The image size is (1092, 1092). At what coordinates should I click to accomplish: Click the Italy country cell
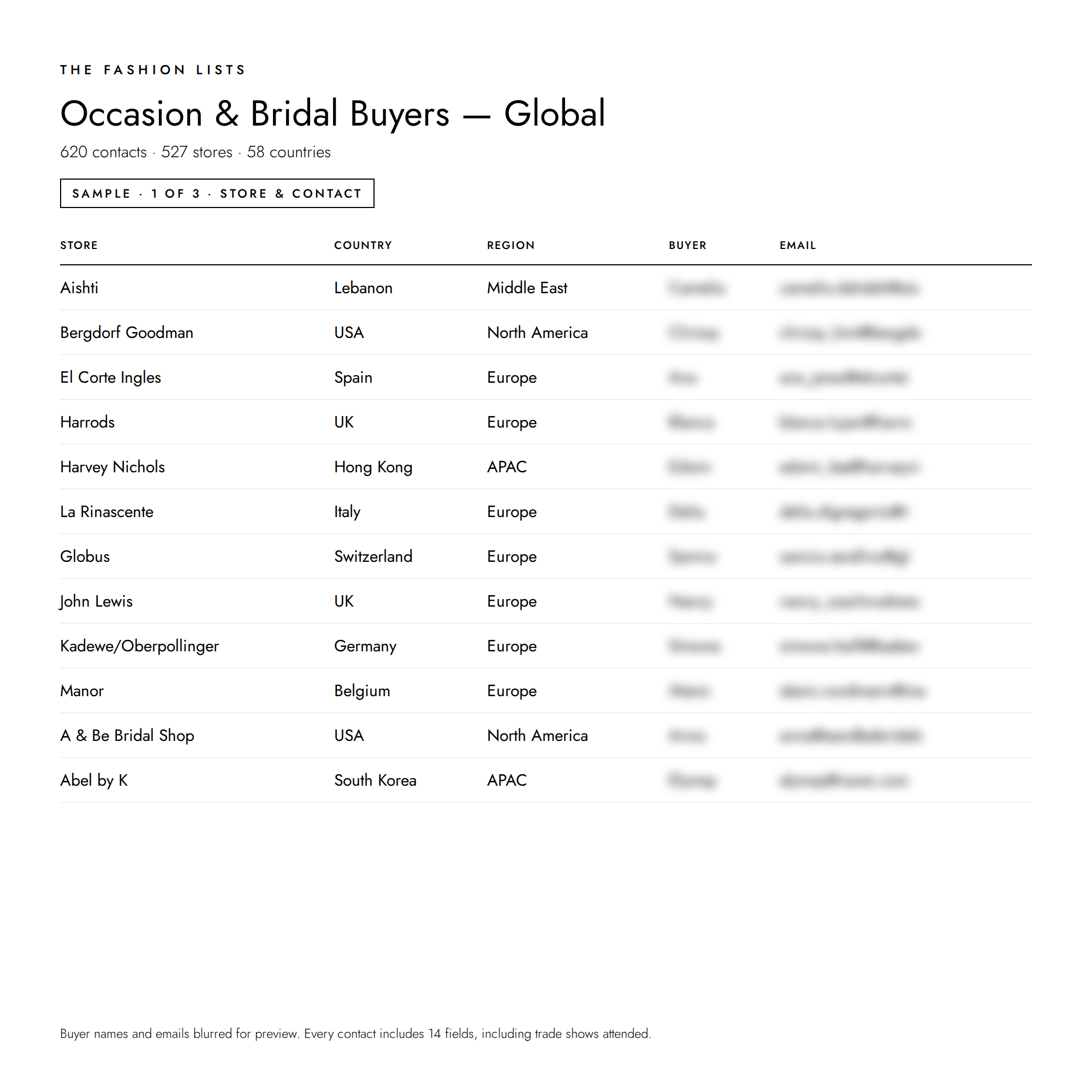pyautogui.click(x=347, y=512)
